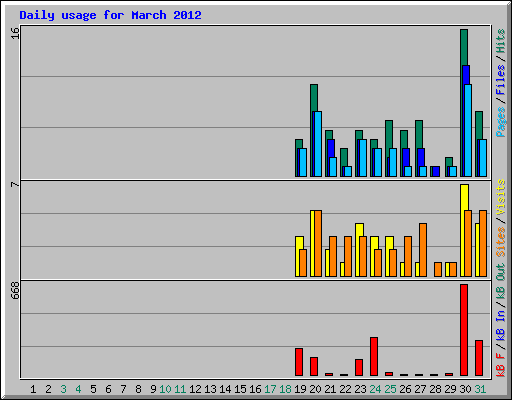The height and width of the screenshot is (400, 512).
Task: Click the orange Sites bar for day 31
Action: coord(483,243)
